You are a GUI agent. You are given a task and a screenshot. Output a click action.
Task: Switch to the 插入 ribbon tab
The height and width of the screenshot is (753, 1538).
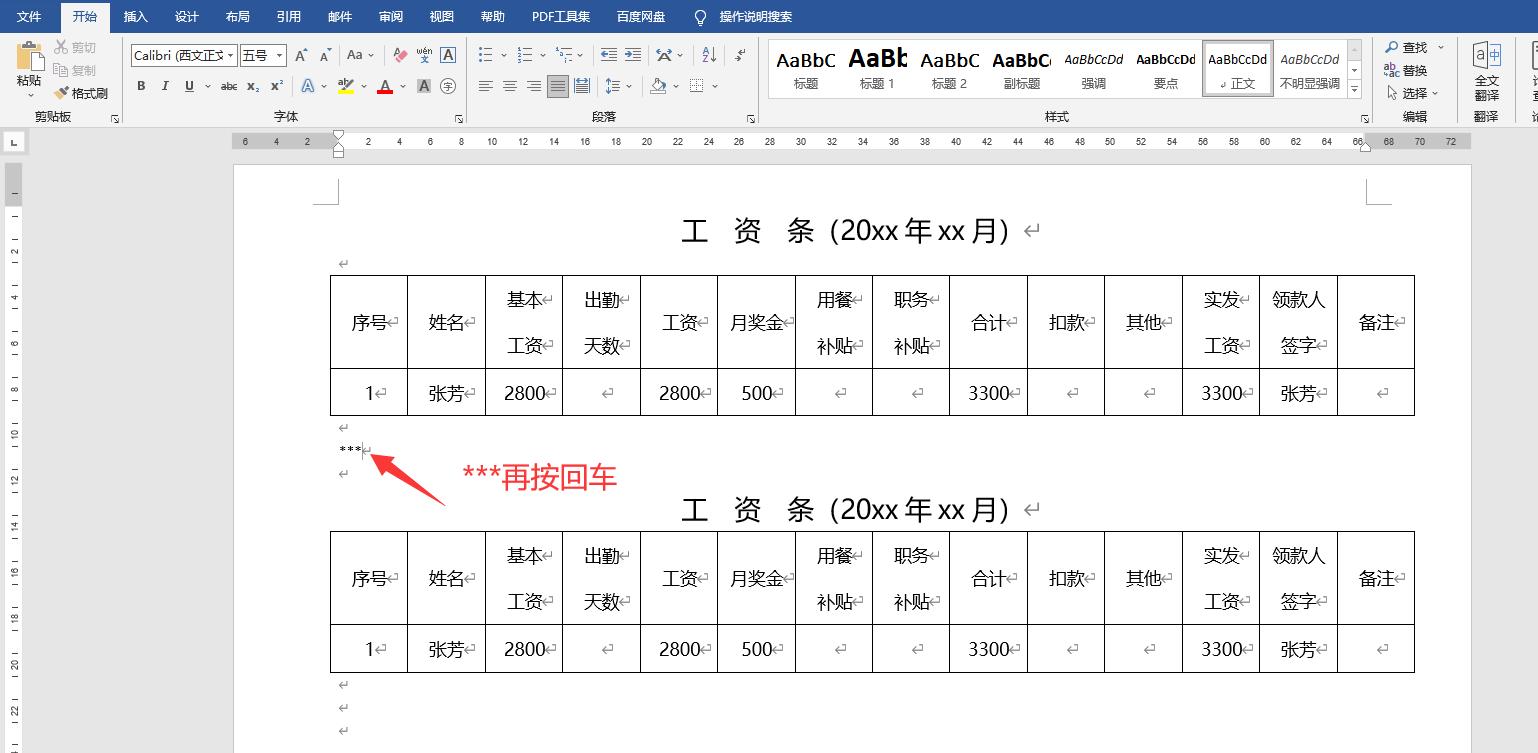tap(135, 16)
